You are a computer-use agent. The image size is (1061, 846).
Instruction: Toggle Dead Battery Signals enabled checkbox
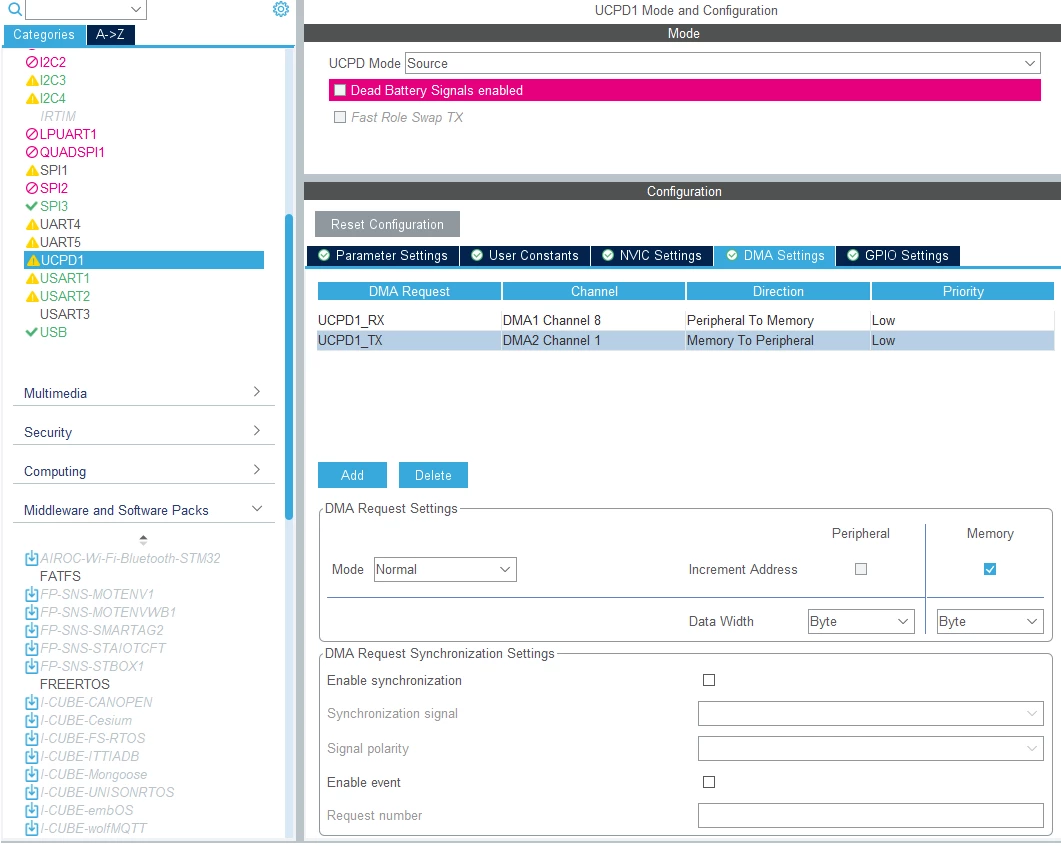(x=340, y=90)
